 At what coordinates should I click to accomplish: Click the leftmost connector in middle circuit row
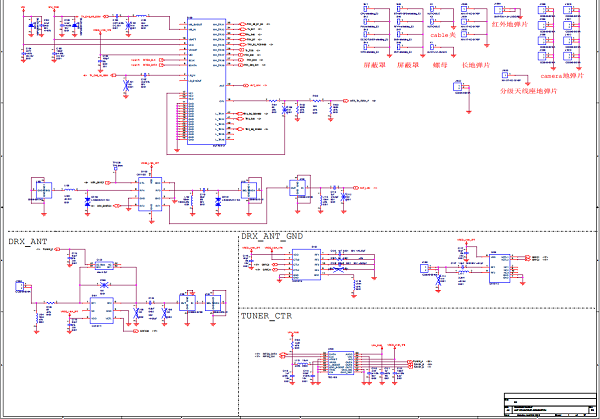tap(37, 190)
